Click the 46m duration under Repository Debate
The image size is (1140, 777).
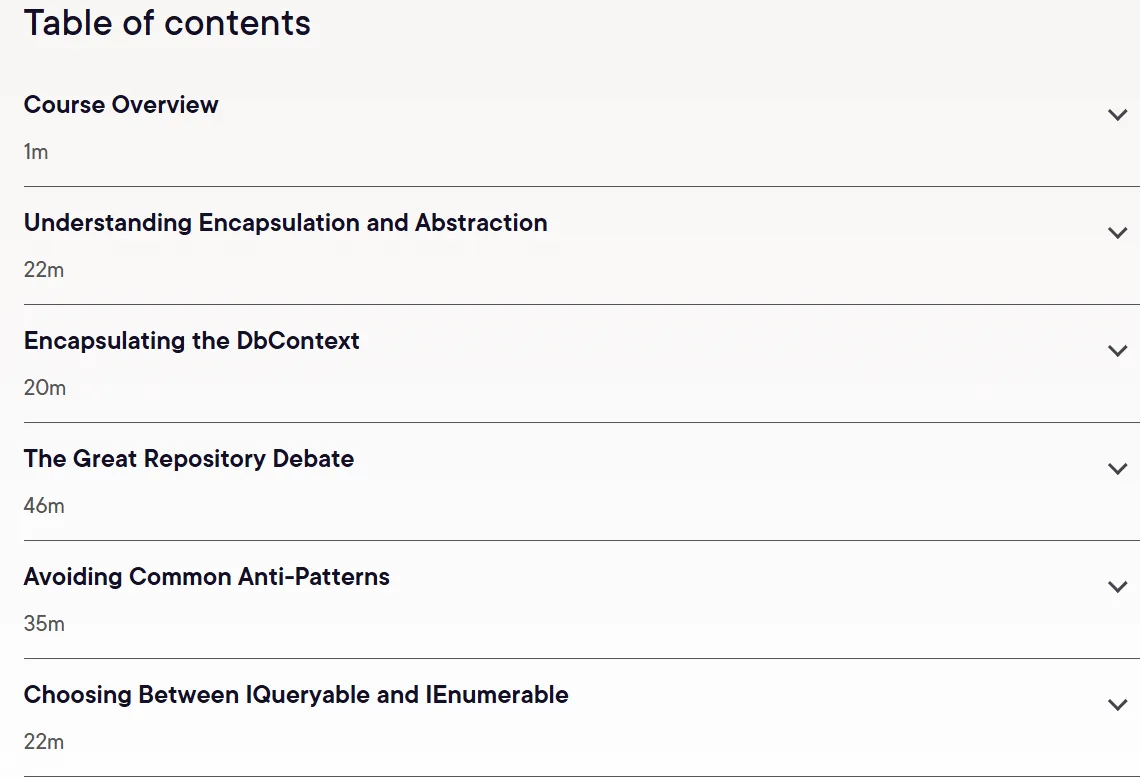pos(44,505)
